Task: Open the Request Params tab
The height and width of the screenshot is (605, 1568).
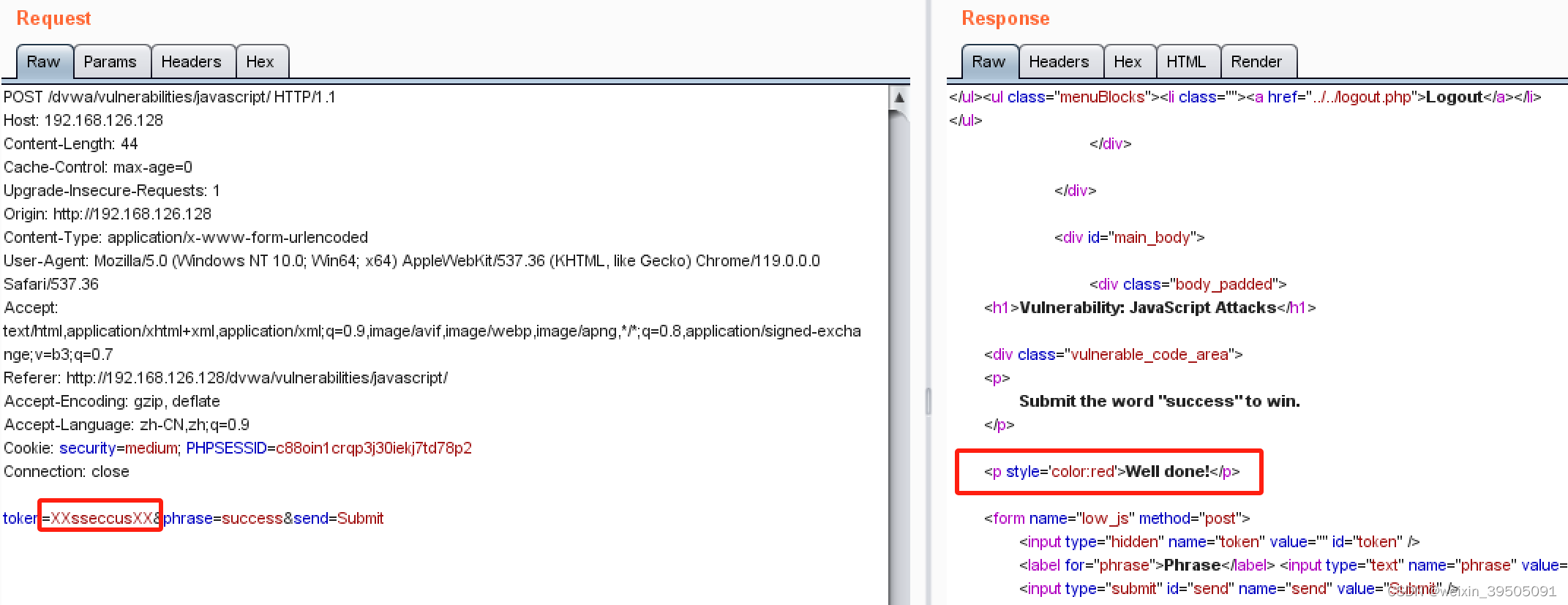Action: point(110,62)
